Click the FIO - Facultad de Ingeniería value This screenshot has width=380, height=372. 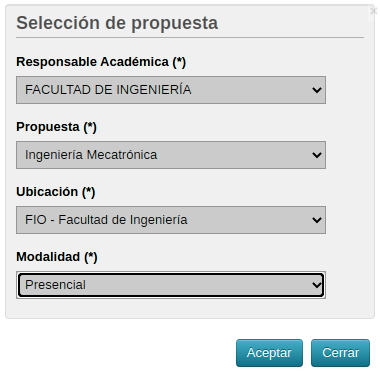[x=106, y=220]
